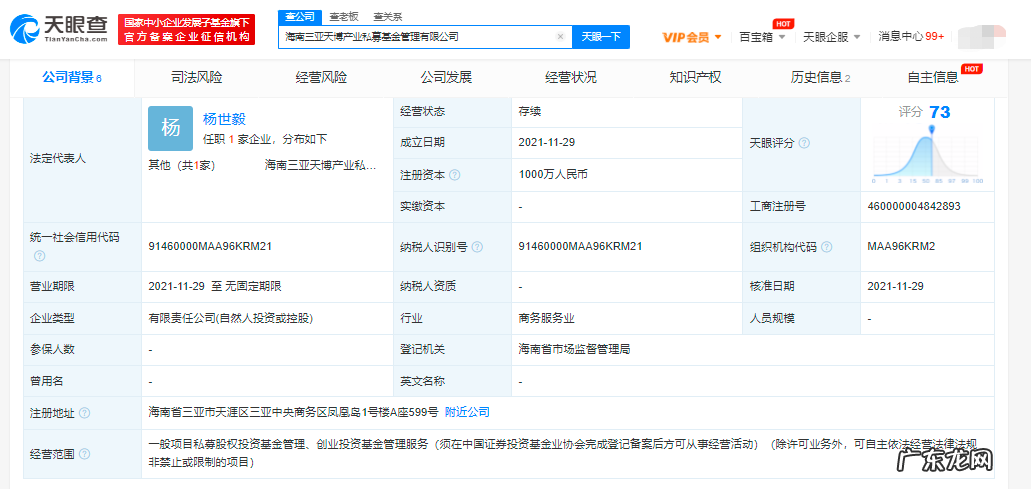This screenshot has height=489, width=1031.
Task: Click the help icon next to 纳税人识别号
Action: (x=477, y=247)
